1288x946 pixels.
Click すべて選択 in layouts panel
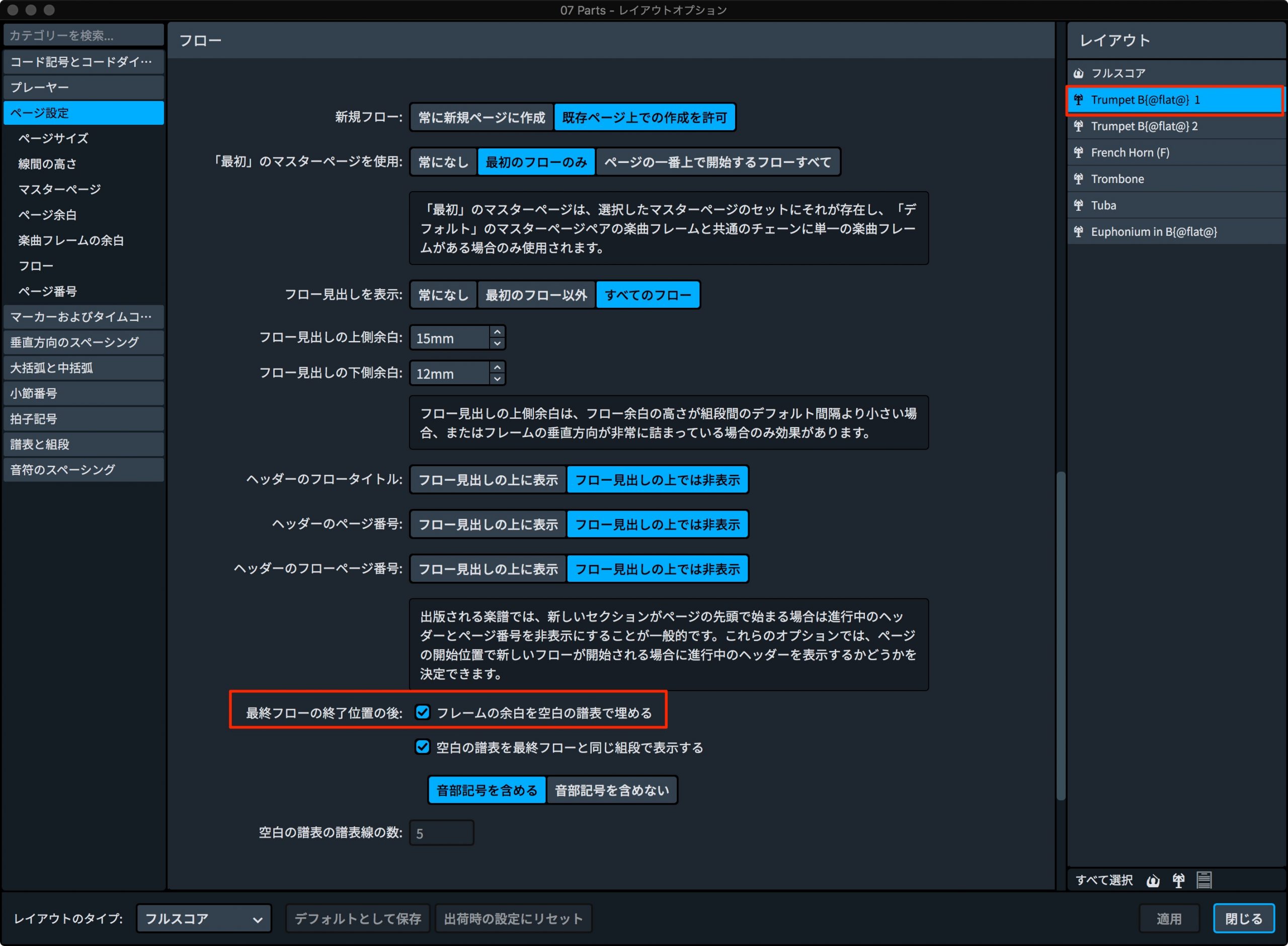coord(1103,880)
